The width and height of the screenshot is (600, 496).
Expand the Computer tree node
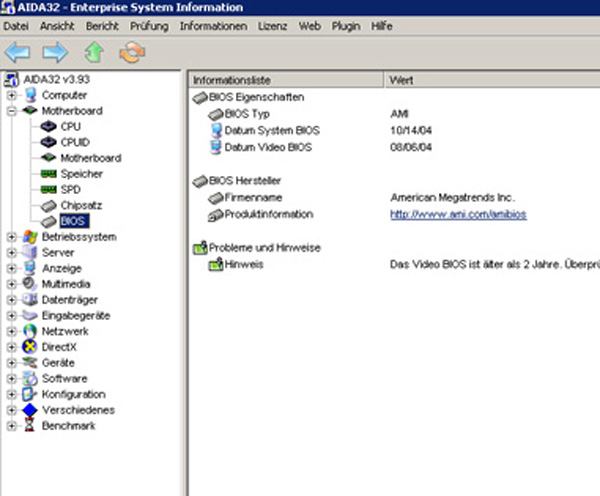(12, 95)
